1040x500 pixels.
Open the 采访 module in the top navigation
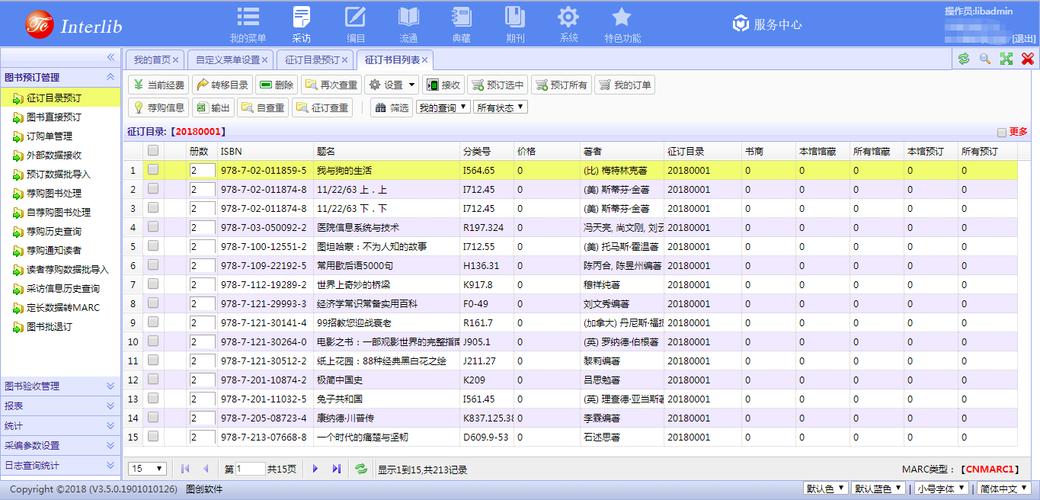[301, 24]
